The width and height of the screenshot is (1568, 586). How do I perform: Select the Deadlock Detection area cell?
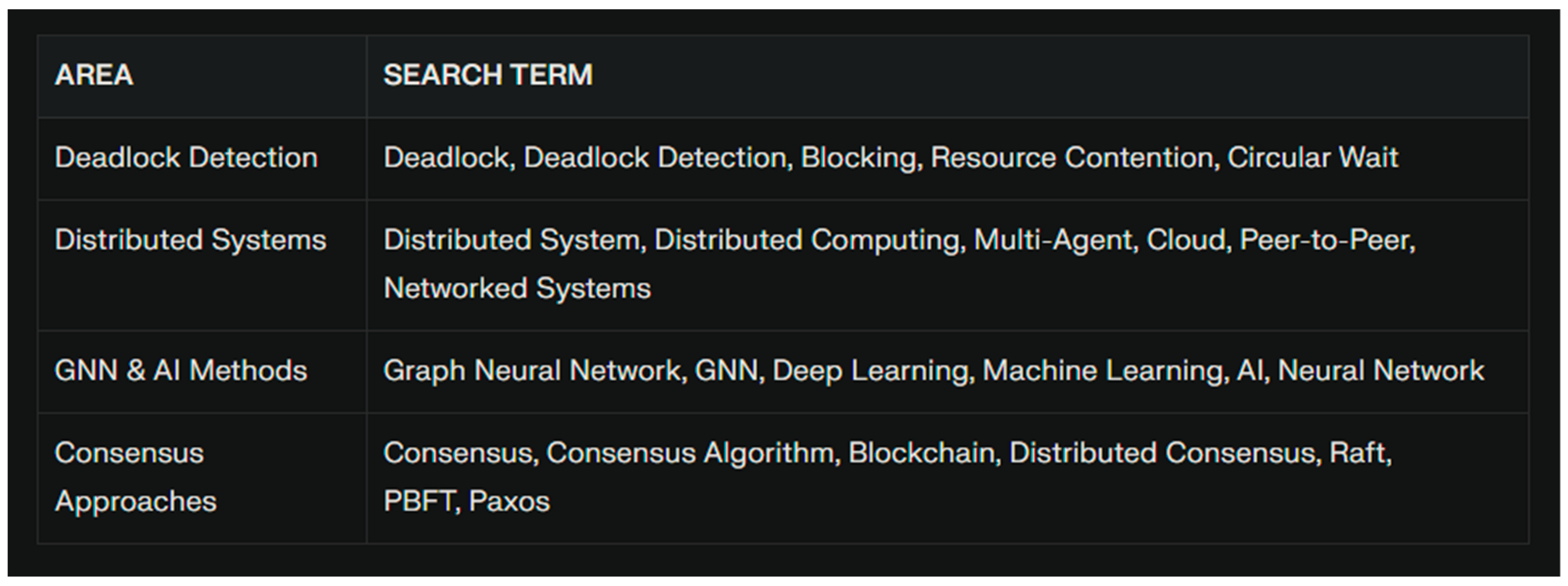(186, 158)
